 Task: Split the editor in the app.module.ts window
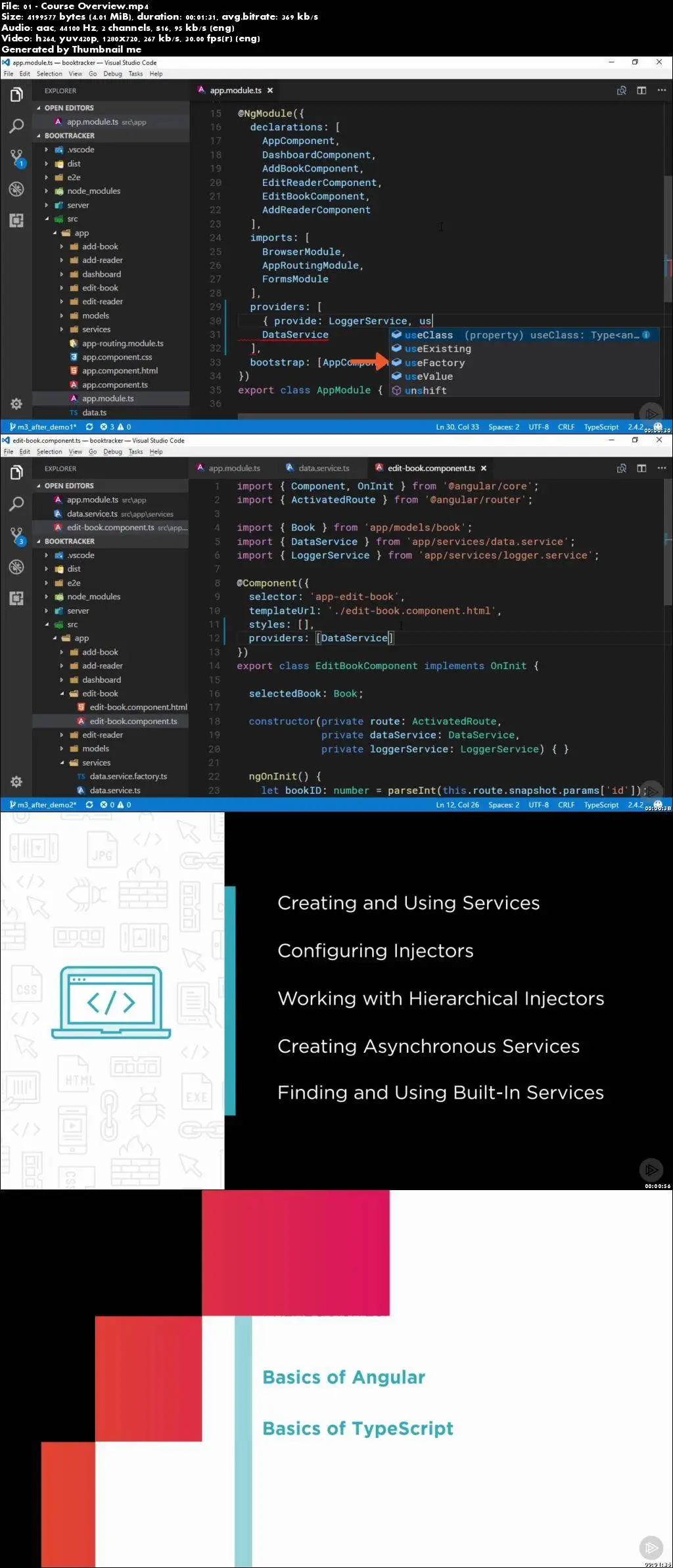(641, 91)
